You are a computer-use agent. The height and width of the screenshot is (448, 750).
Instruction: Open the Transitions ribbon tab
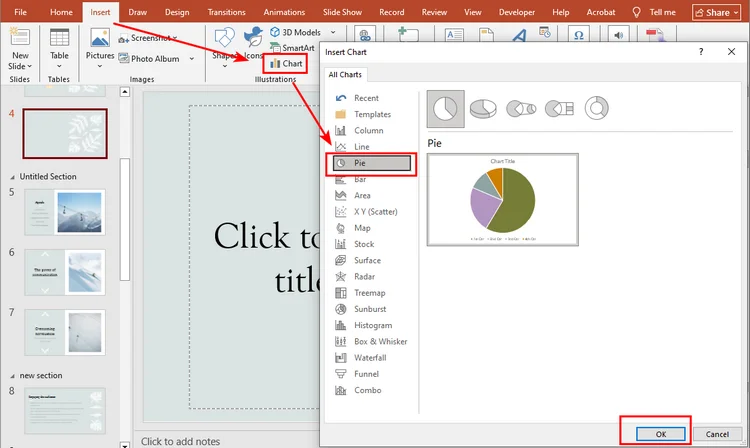tap(226, 12)
